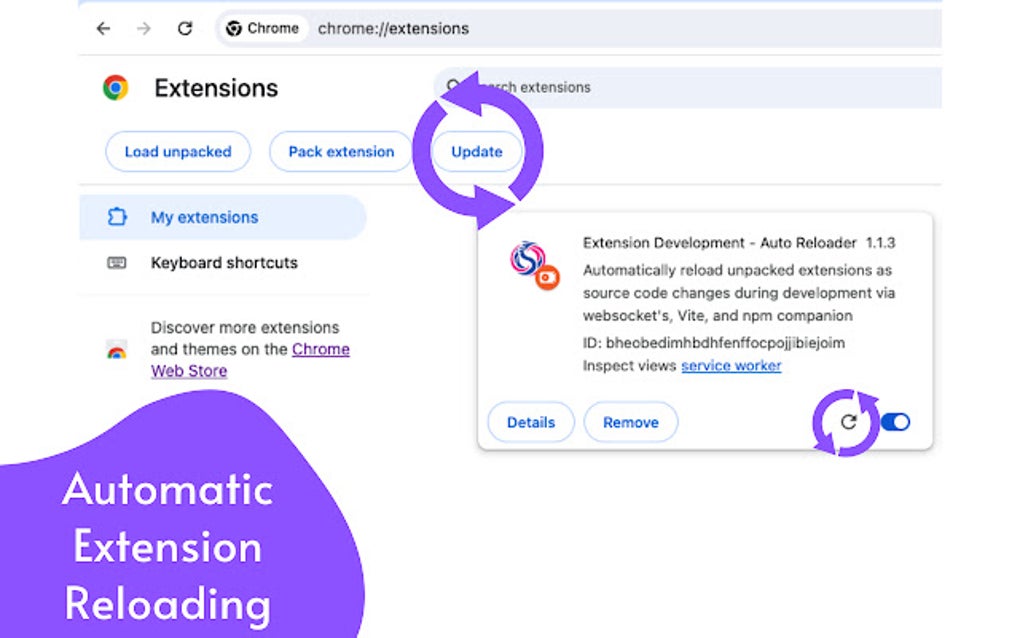The image size is (1020, 638).
Task: Click the Chrome logo beside Extensions title
Action: (x=116, y=87)
